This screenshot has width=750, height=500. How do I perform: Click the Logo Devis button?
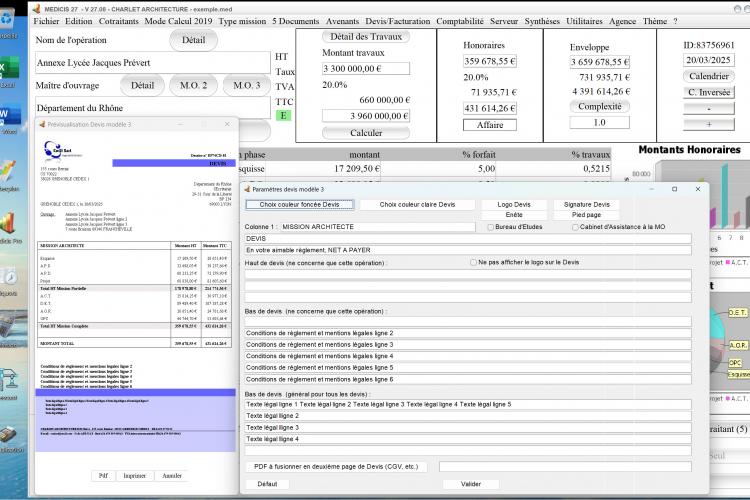pyautogui.click(x=514, y=205)
